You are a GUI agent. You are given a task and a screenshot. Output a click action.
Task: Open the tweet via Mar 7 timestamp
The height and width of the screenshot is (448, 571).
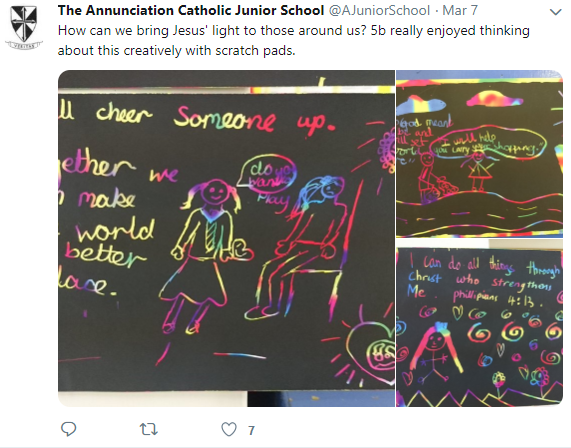460,11
